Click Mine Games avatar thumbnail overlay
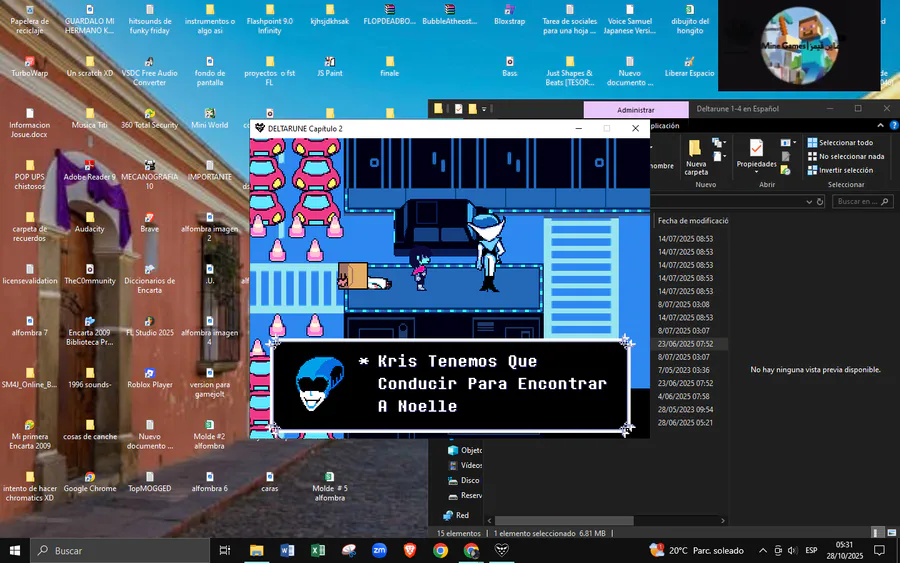The width and height of the screenshot is (900, 563). click(799, 45)
